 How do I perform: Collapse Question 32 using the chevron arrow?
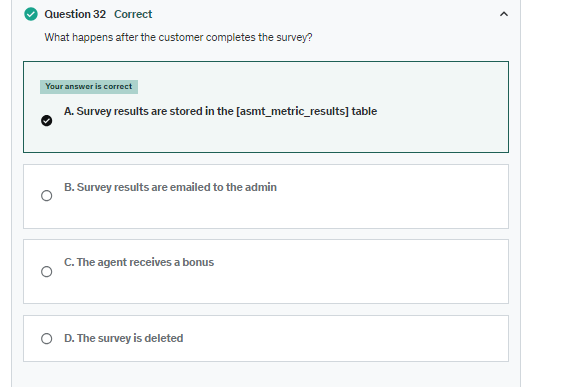coord(504,14)
